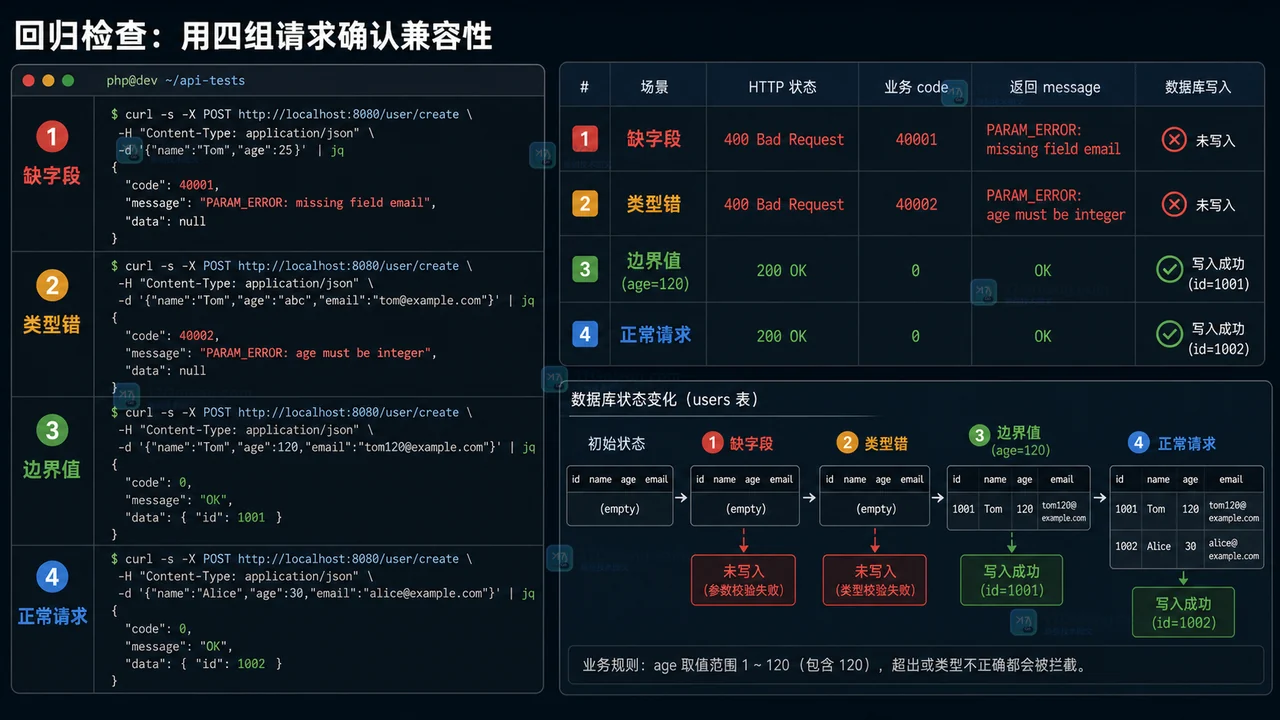Click badge 1 in the database state flow
This screenshot has height=720, width=1280.
tap(712, 443)
